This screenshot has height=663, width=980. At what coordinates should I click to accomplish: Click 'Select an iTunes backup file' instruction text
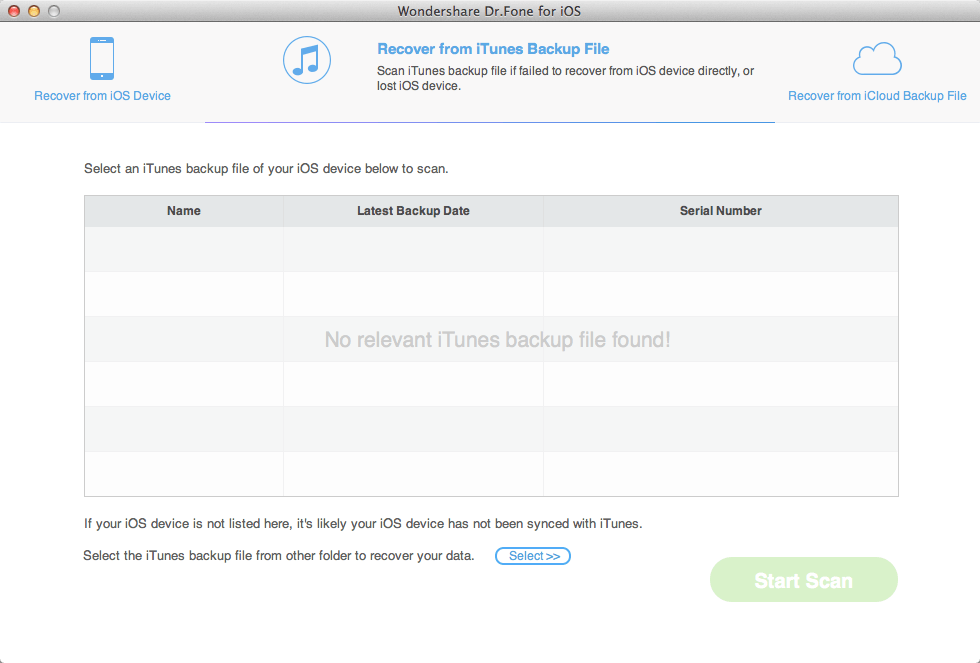266,169
